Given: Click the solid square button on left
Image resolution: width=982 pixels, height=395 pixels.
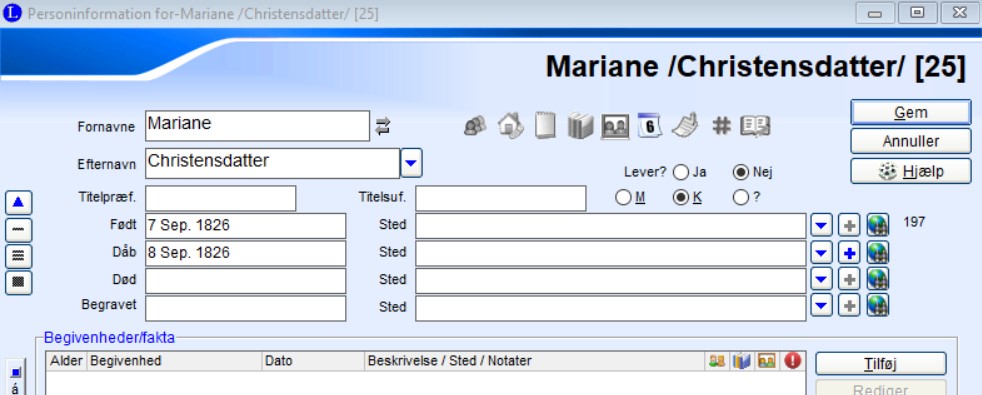Looking at the screenshot, I should (x=18, y=282).
